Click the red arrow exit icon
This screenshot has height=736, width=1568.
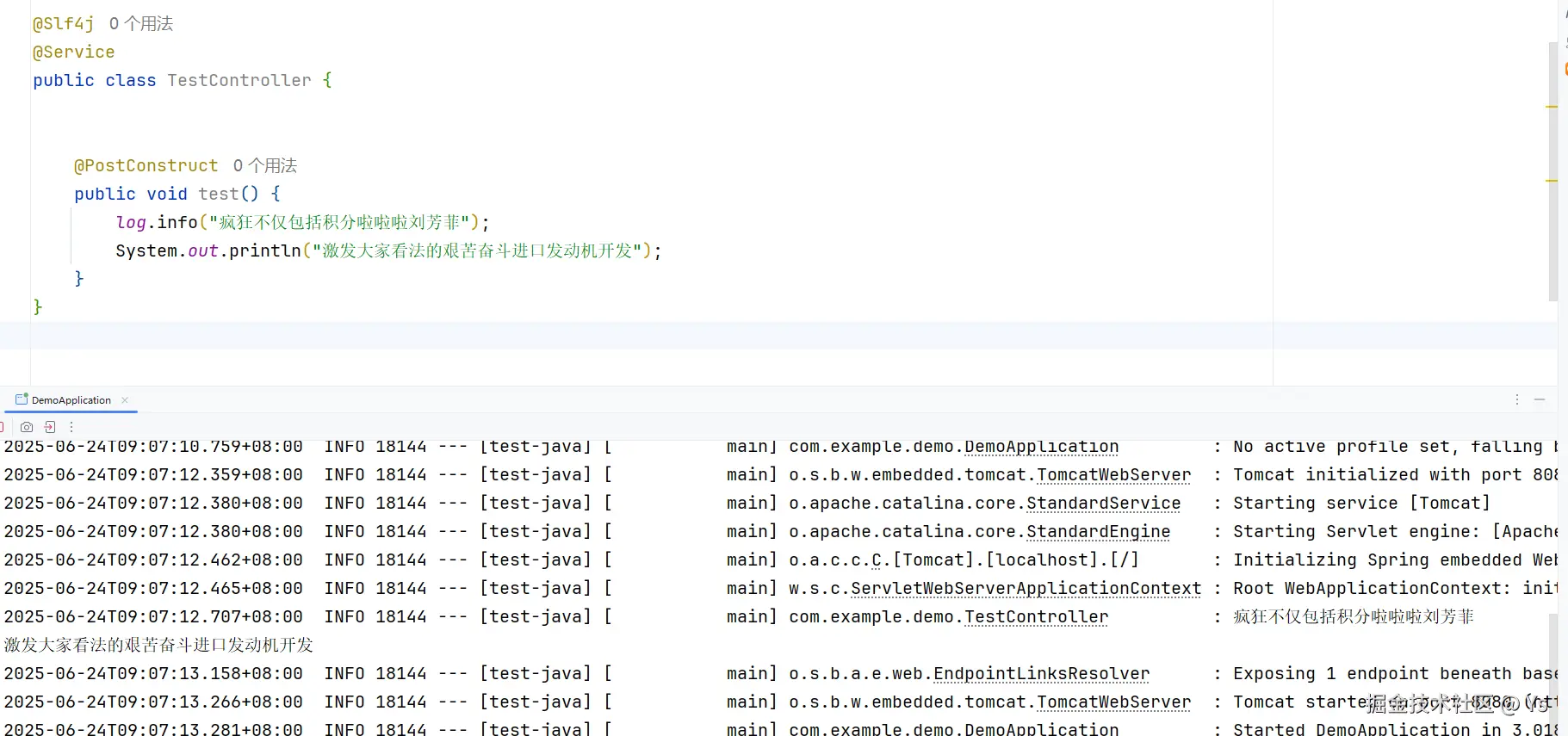(50, 427)
